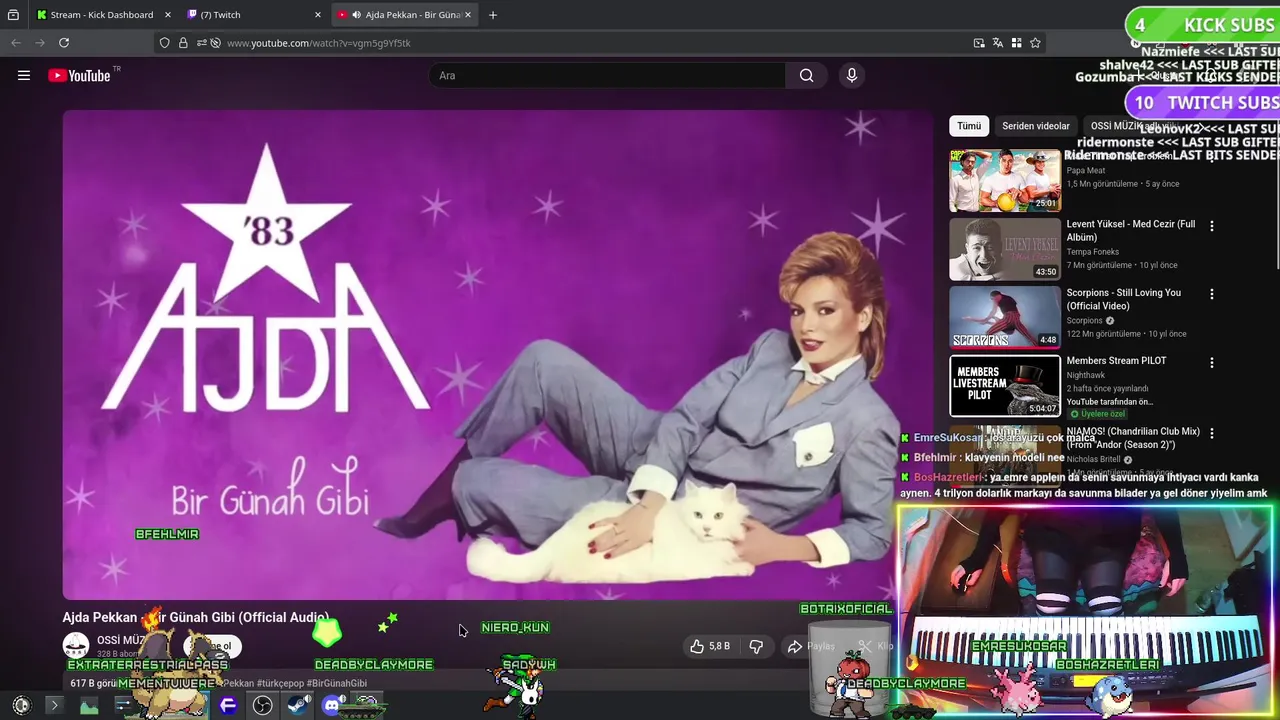Open the Levent Yüksel Med Cezir thumbnail
This screenshot has width=1280, height=720.
coord(1005,249)
